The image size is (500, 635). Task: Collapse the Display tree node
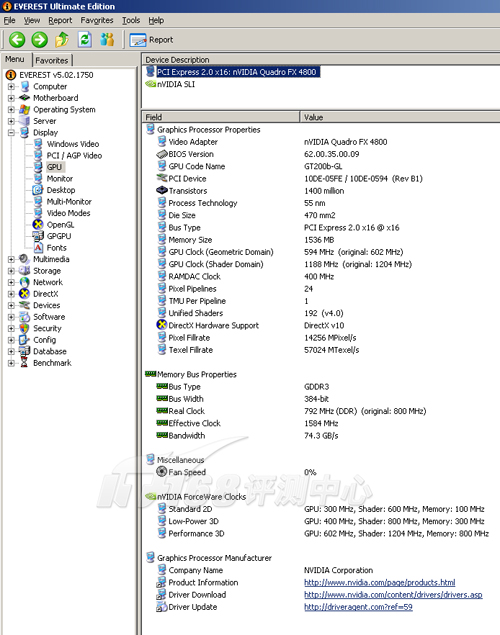[11, 132]
